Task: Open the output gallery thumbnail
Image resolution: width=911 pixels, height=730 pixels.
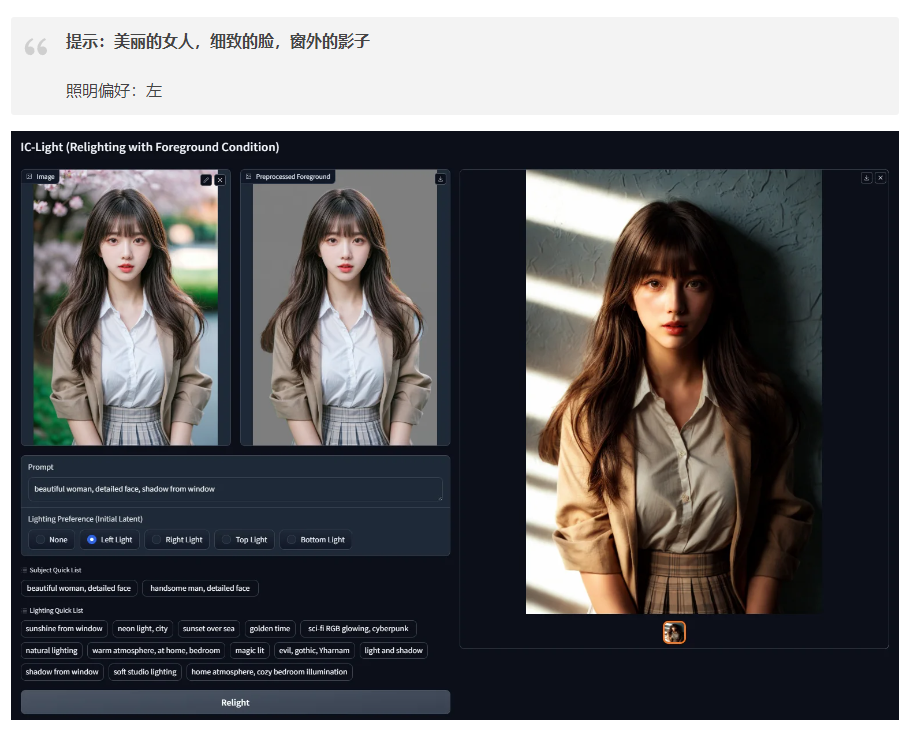Action: click(x=674, y=633)
